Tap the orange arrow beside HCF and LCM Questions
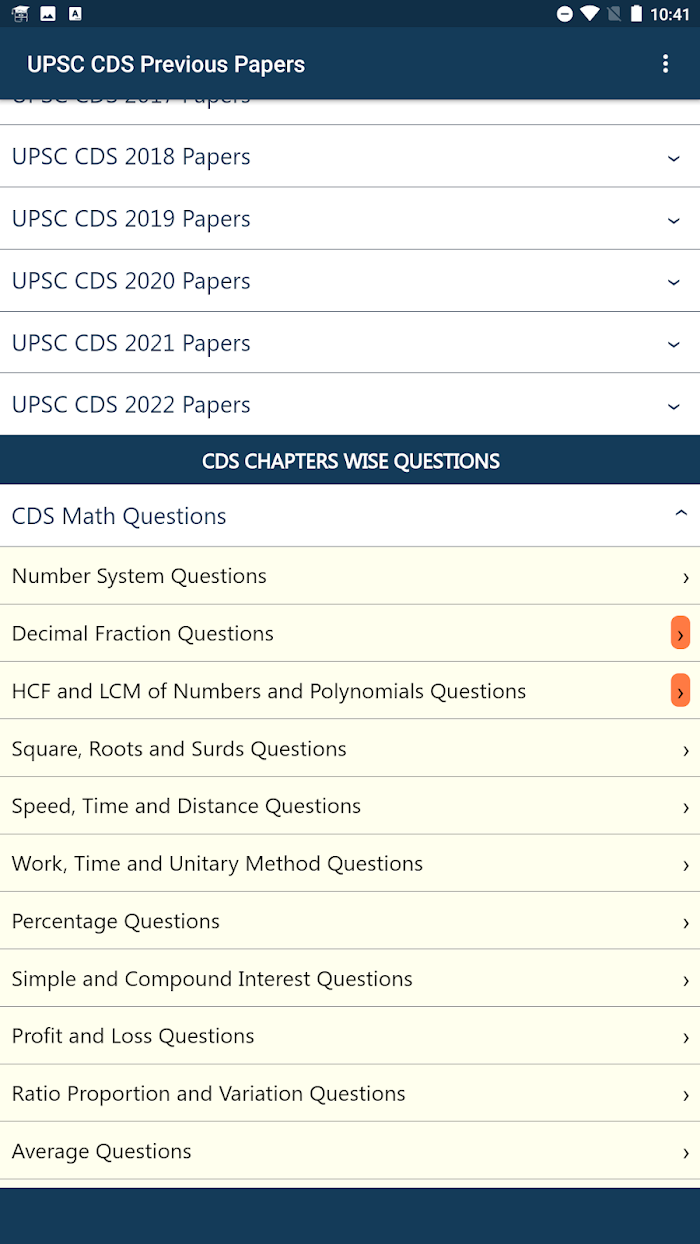This screenshot has width=700, height=1244. 680,691
